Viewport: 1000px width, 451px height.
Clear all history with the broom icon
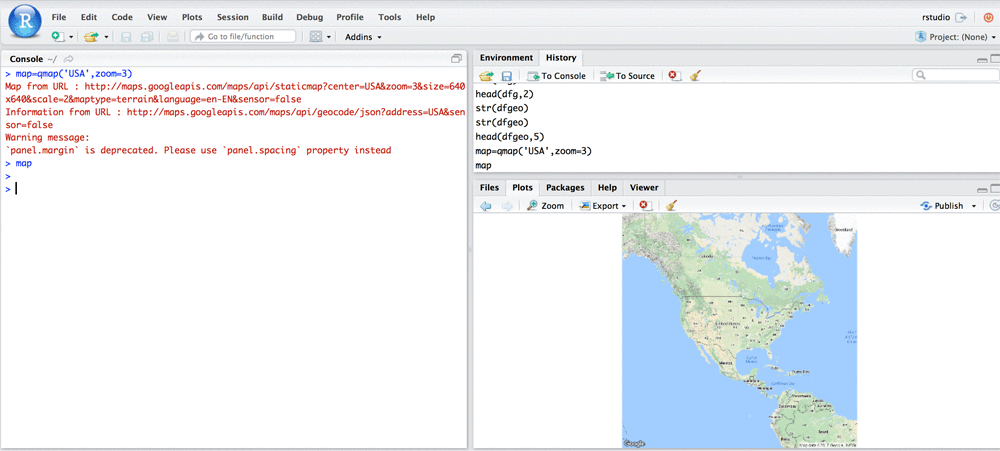point(695,75)
